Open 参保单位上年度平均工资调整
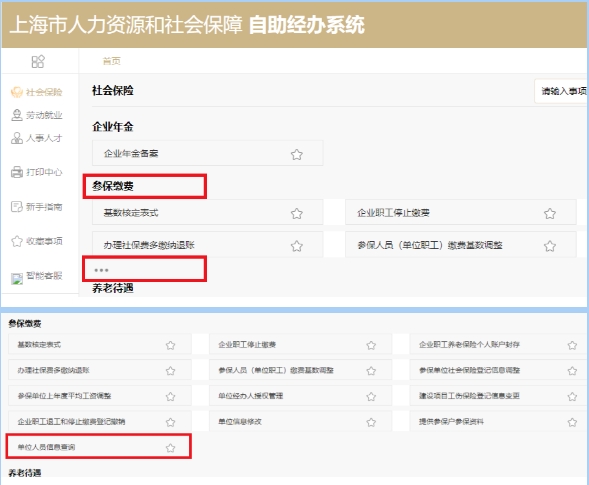The width and height of the screenshot is (589, 485). tap(100, 396)
